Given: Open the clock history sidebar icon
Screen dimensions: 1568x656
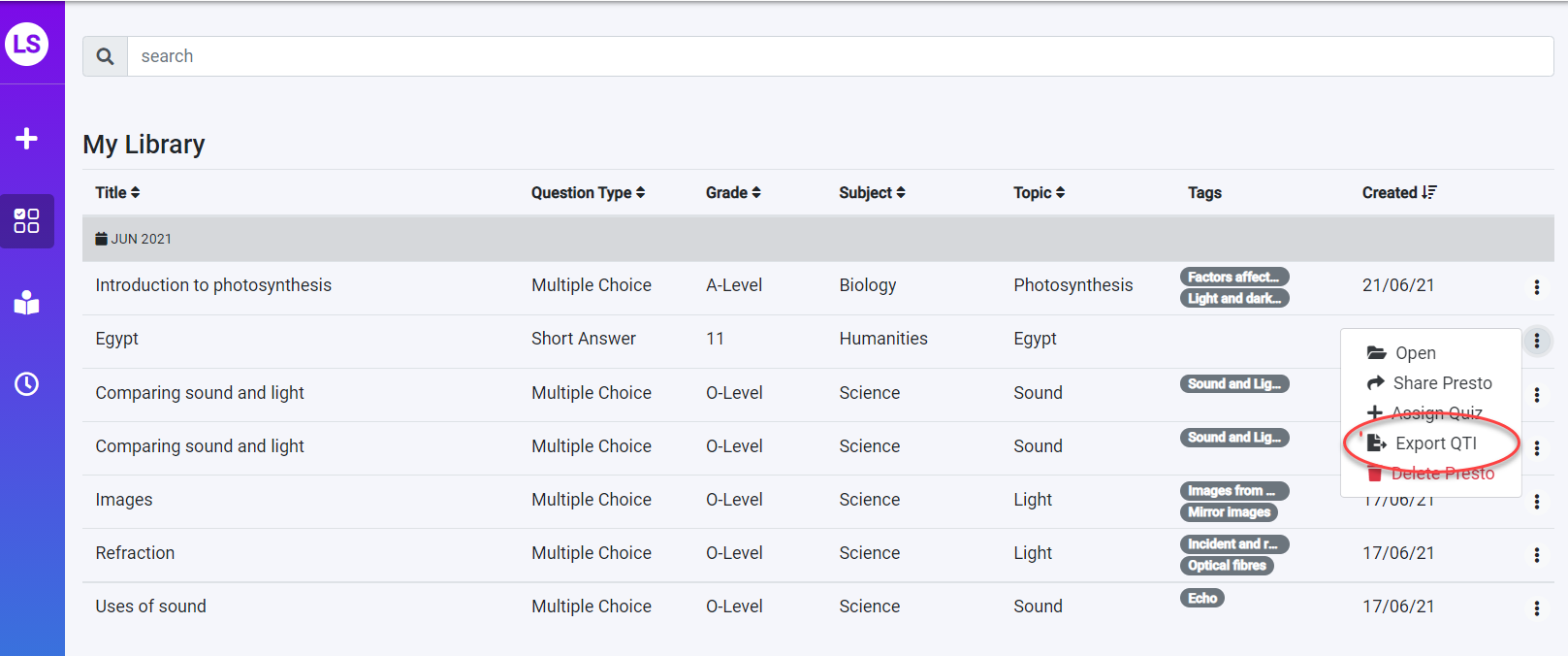Looking at the screenshot, I should [27, 384].
